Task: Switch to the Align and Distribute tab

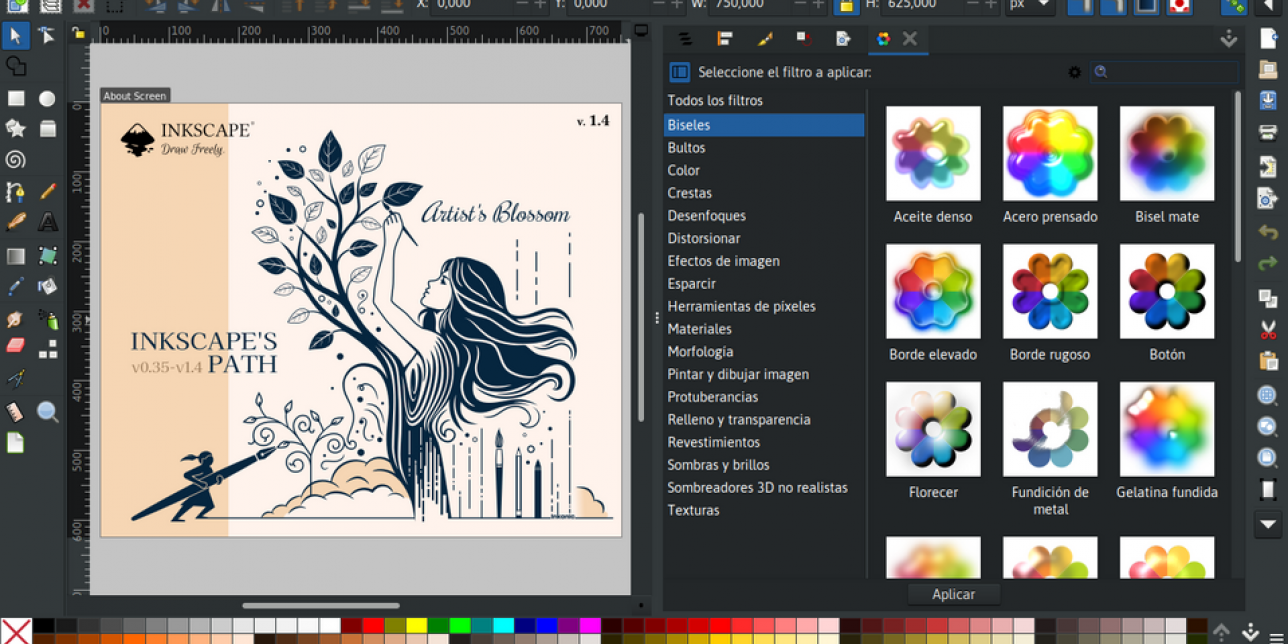Action: [x=725, y=39]
